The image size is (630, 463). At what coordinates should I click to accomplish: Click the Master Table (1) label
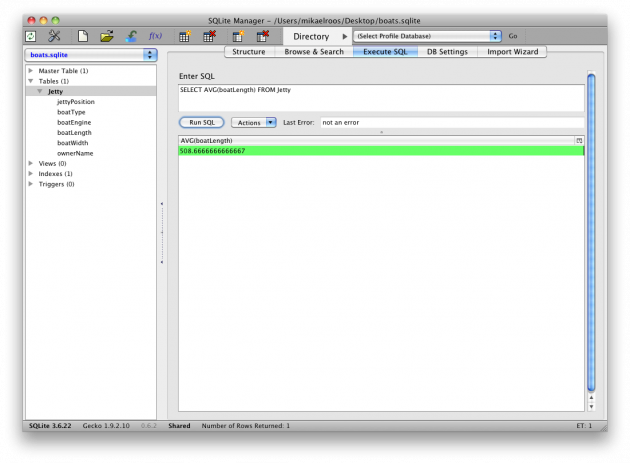pyautogui.click(x=63, y=71)
